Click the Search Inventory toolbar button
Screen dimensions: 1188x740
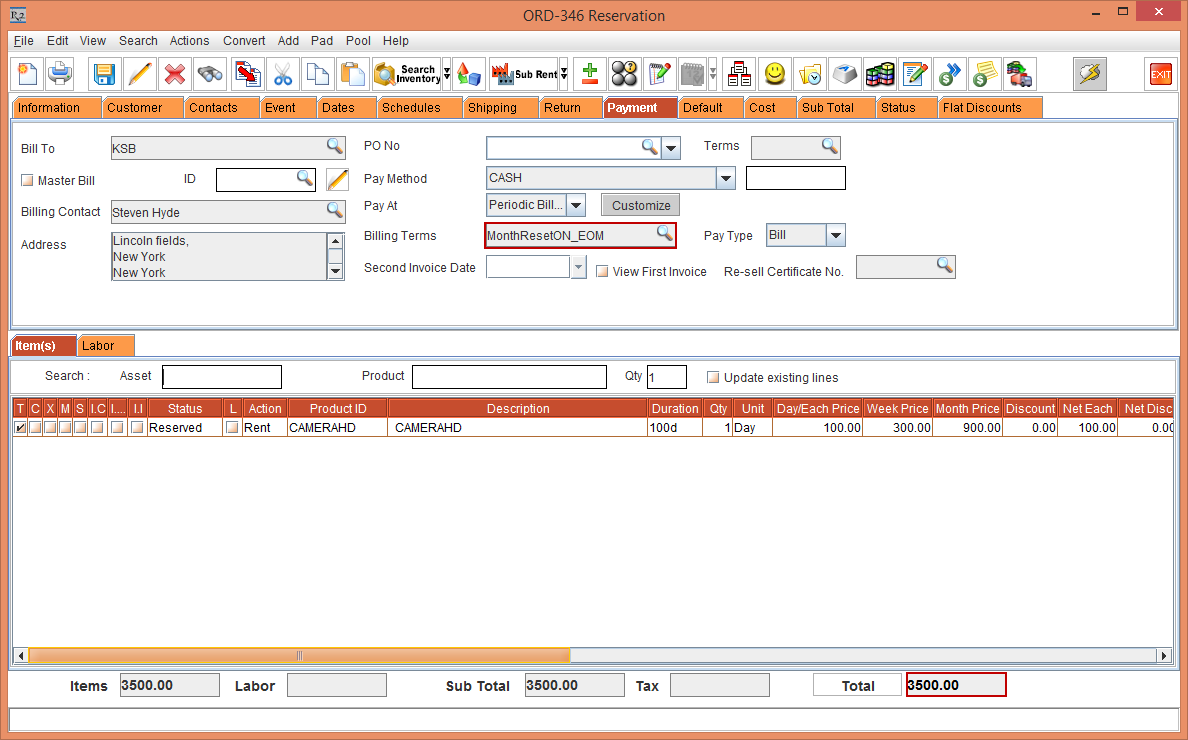(x=406, y=74)
